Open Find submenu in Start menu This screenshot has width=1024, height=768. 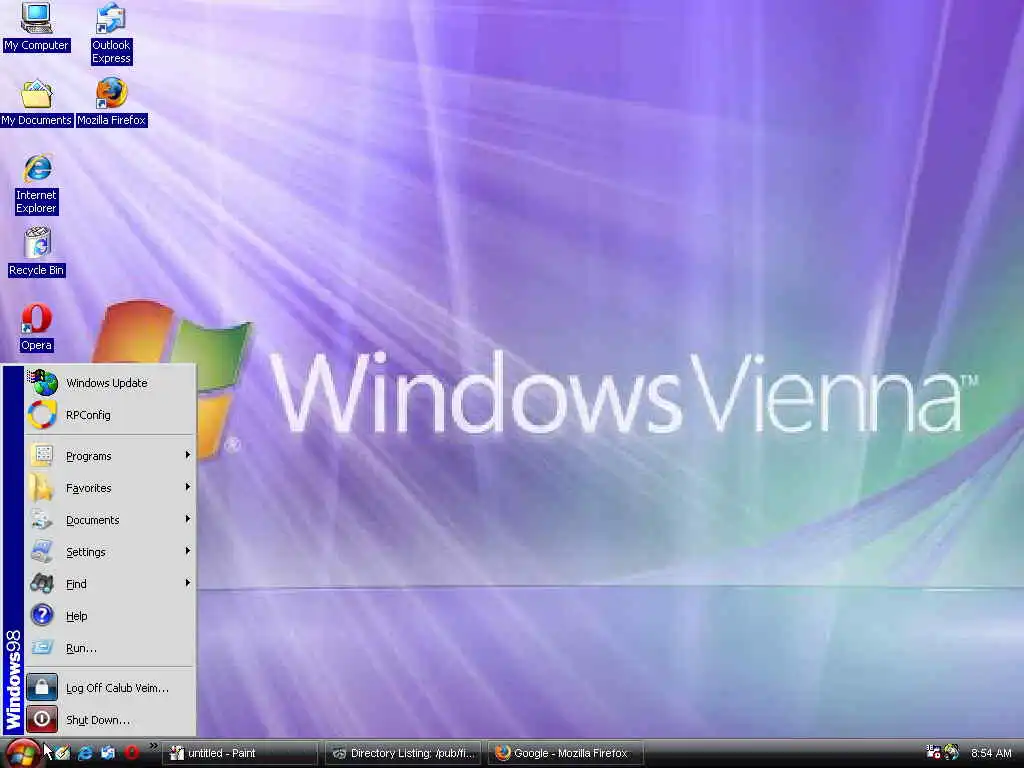point(110,584)
